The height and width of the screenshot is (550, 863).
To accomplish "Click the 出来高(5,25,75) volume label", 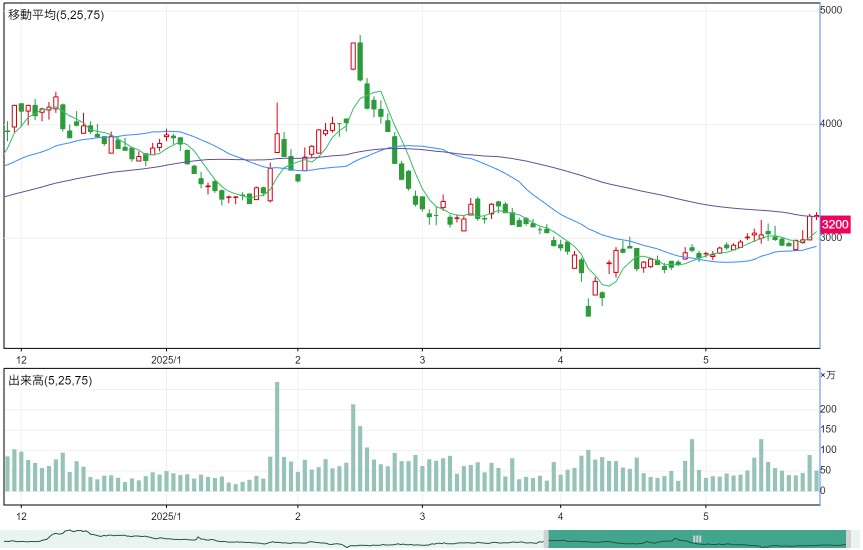I will (x=50, y=380).
